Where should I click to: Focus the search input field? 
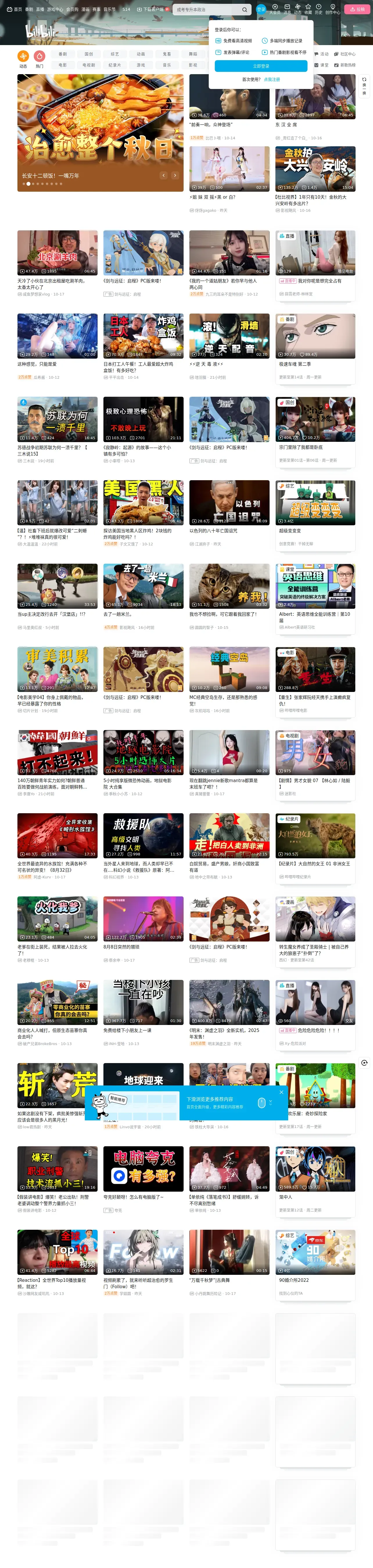tap(207, 10)
